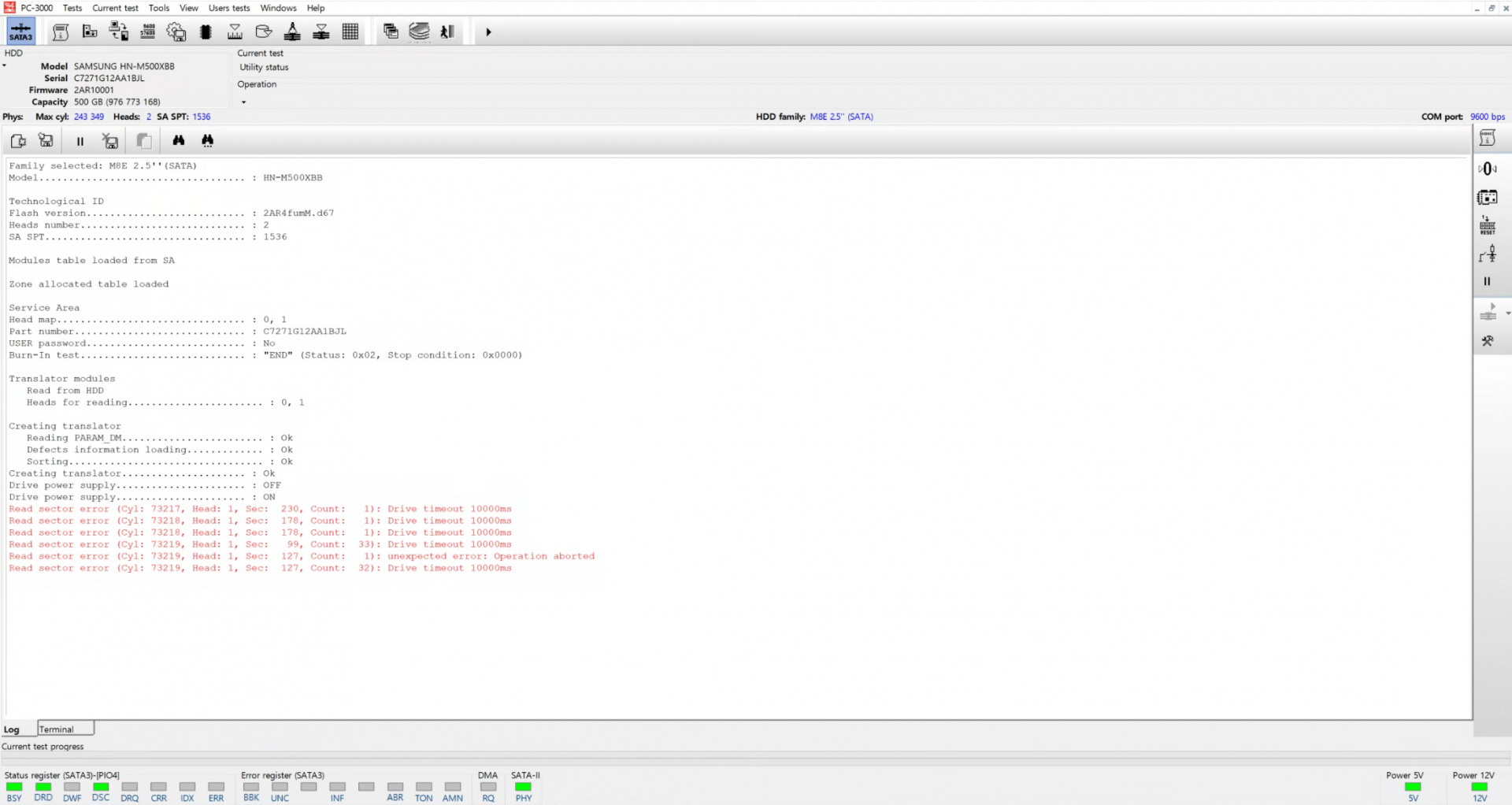Click the play arrow in top toolbar
1512x805 pixels.
coord(488,32)
